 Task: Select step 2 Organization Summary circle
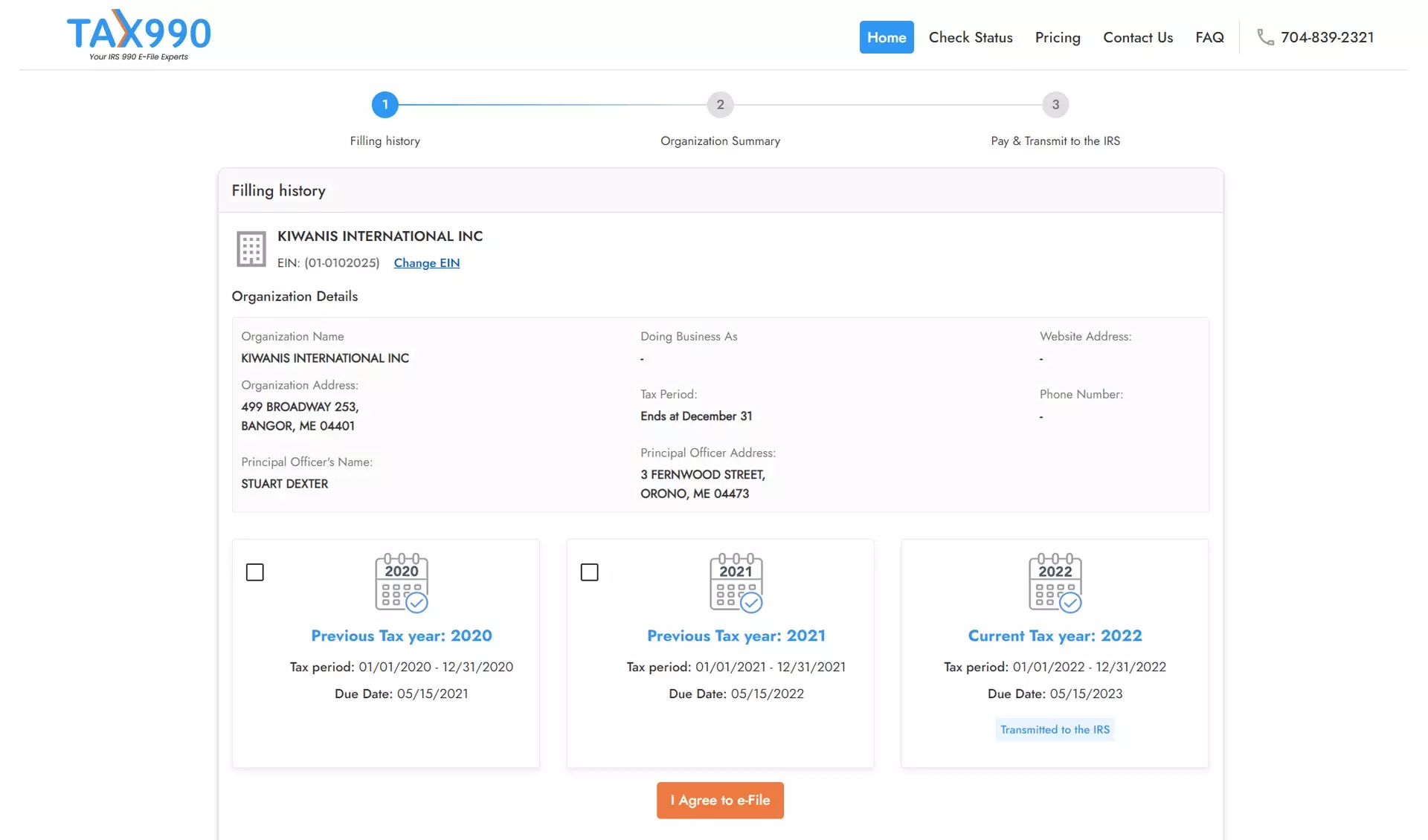coord(719,105)
